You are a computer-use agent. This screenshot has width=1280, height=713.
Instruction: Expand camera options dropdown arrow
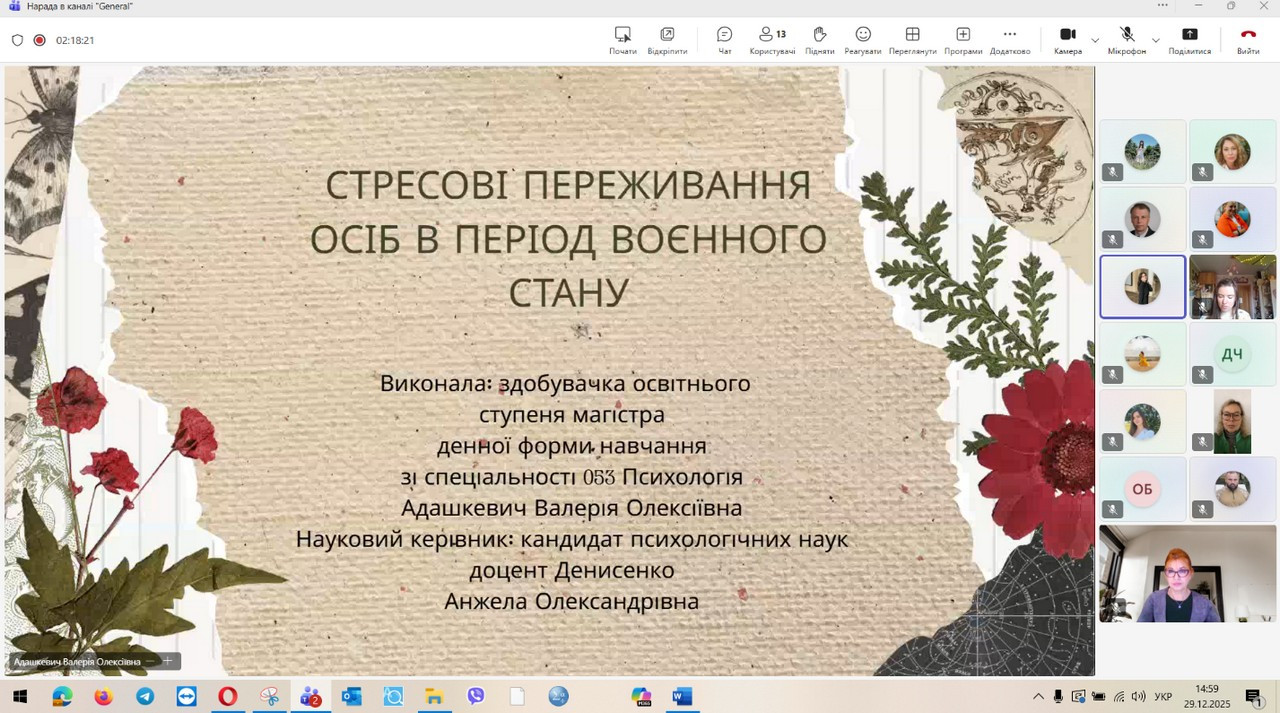coord(1095,40)
